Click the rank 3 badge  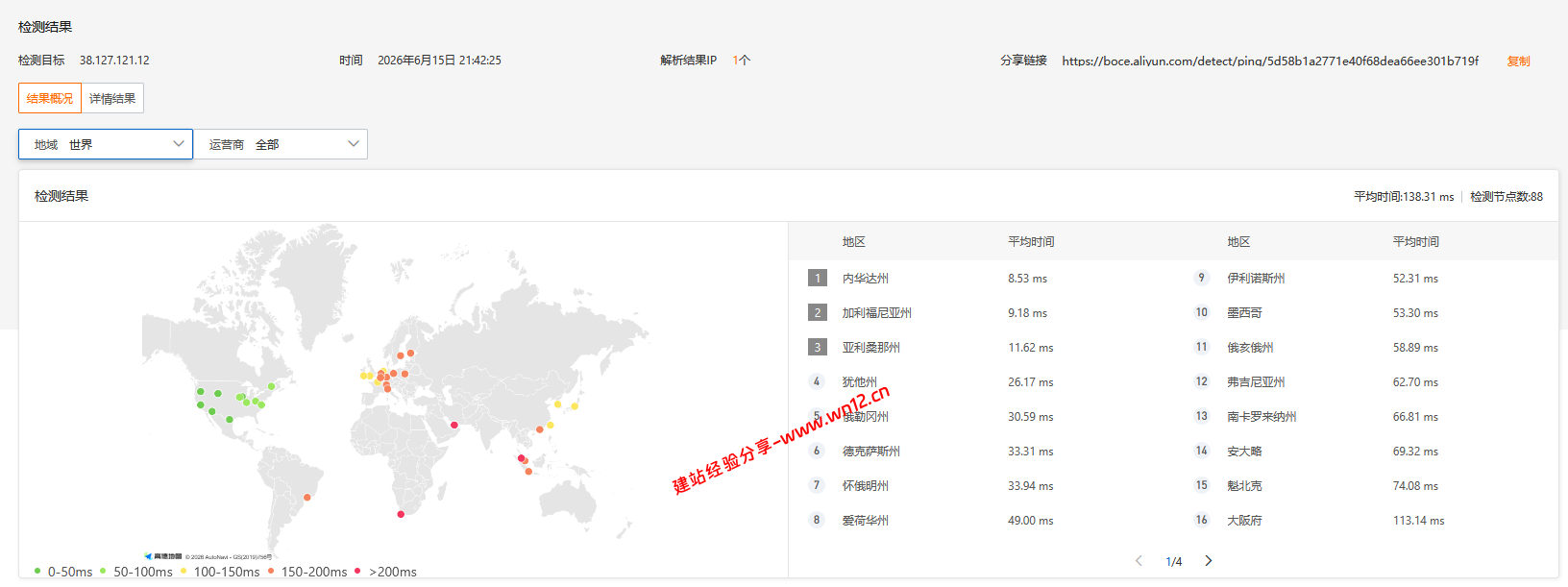818,347
